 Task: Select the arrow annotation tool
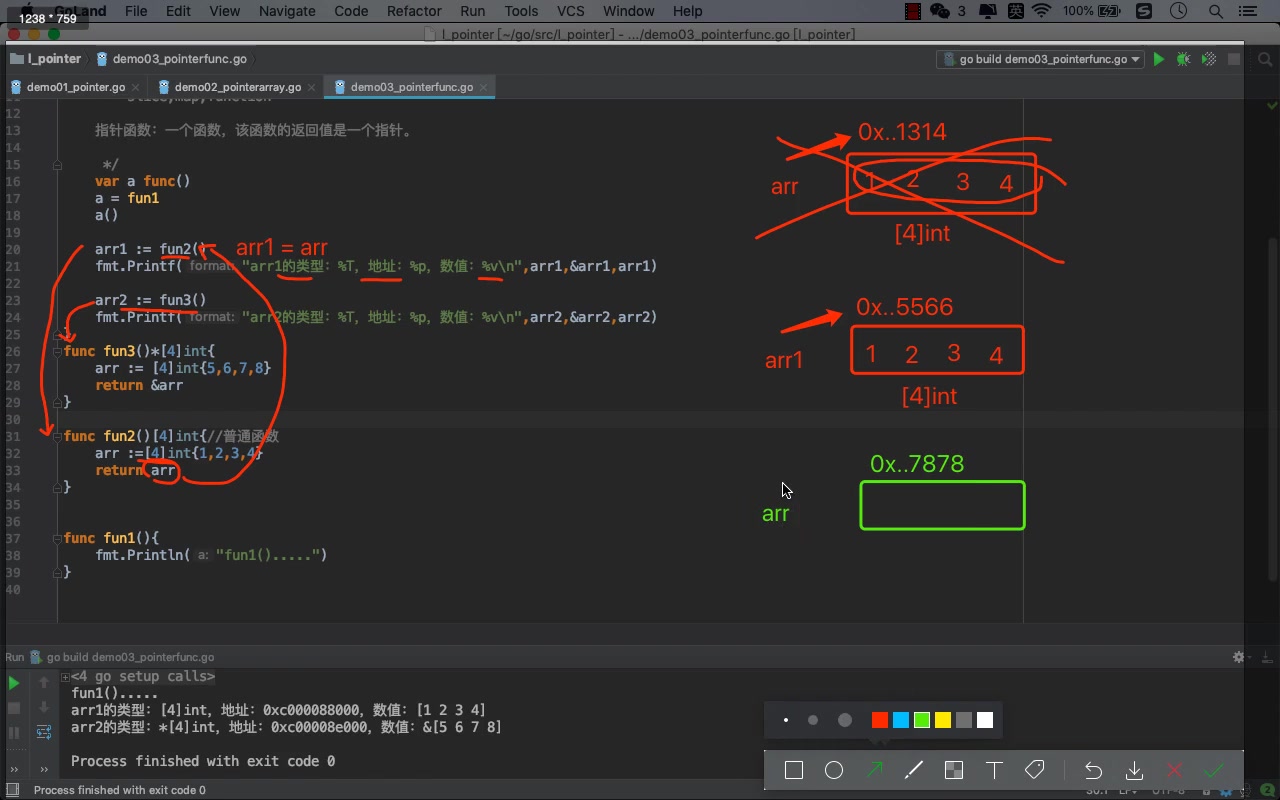(x=875, y=770)
